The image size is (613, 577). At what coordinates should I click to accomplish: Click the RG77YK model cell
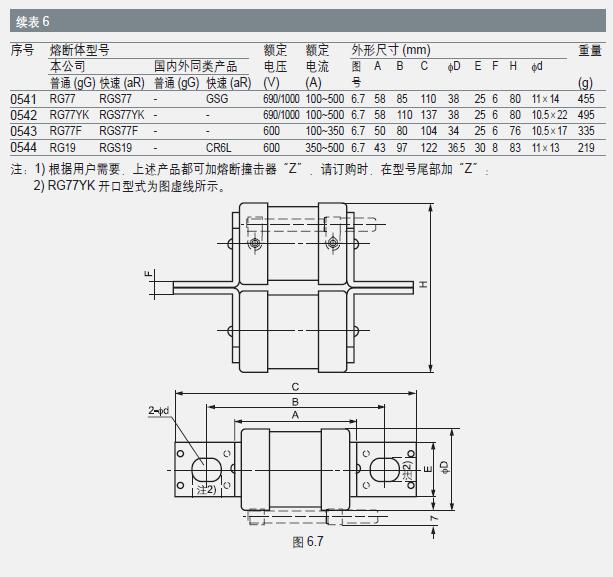click(x=69, y=115)
